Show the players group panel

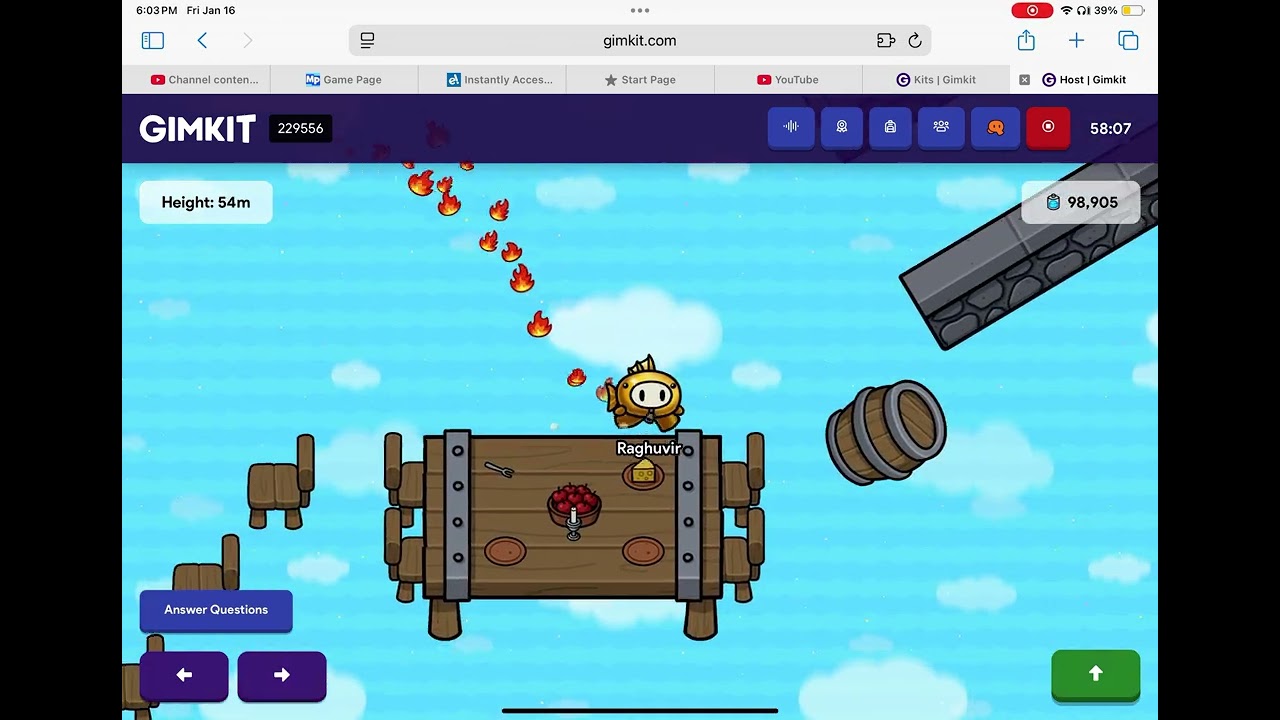[x=941, y=127]
